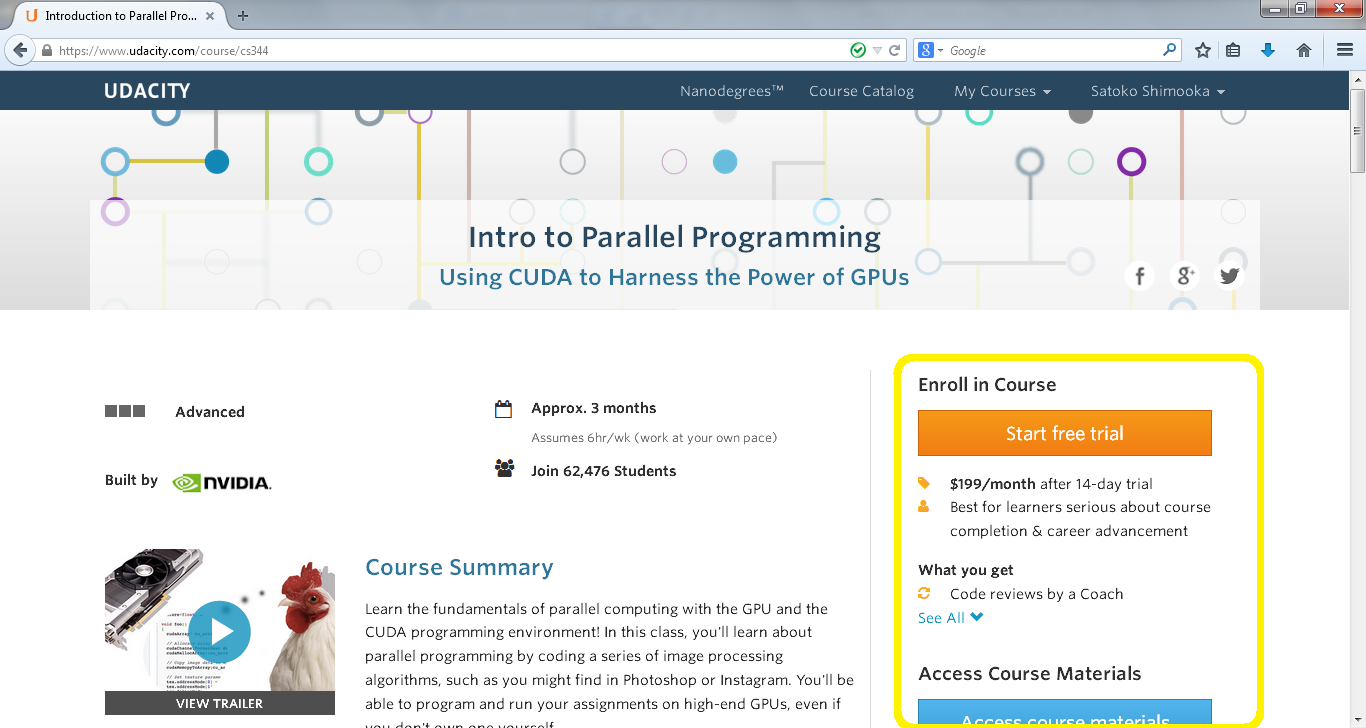Expand the Satoko Shimooka account dropdown
Image resolution: width=1366 pixels, height=728 pixels.
click(x=1158, y=91)
